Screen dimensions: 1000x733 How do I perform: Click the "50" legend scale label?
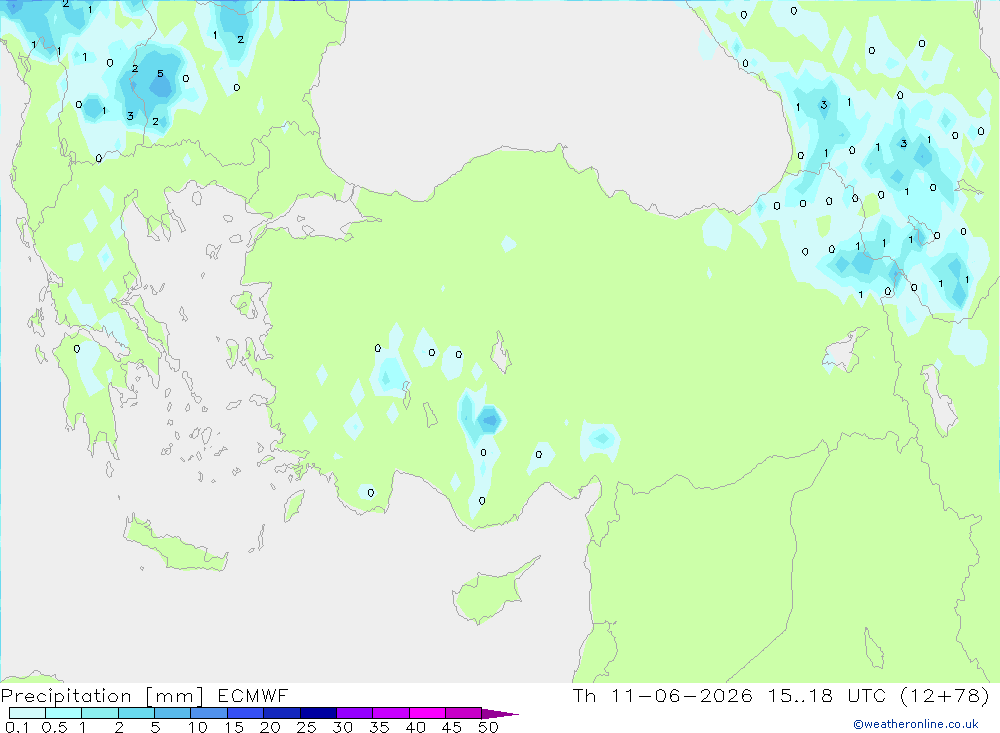(488, 727)
